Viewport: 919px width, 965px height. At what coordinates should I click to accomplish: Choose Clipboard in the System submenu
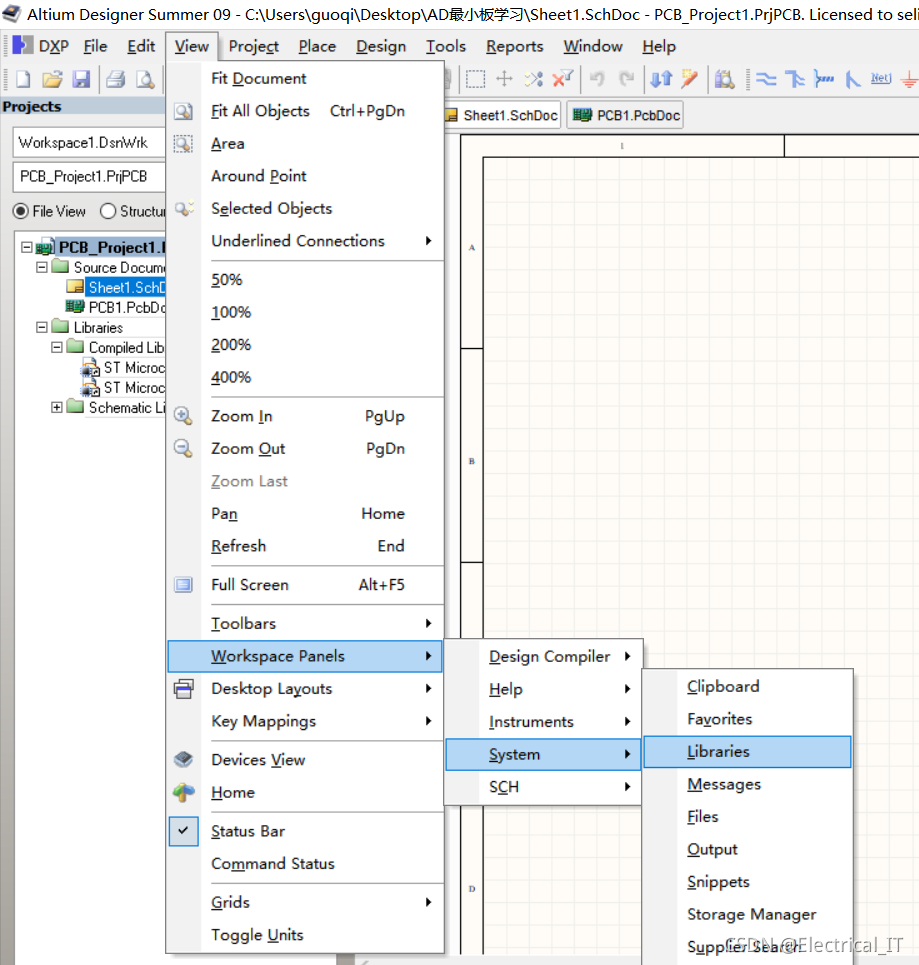747,687
